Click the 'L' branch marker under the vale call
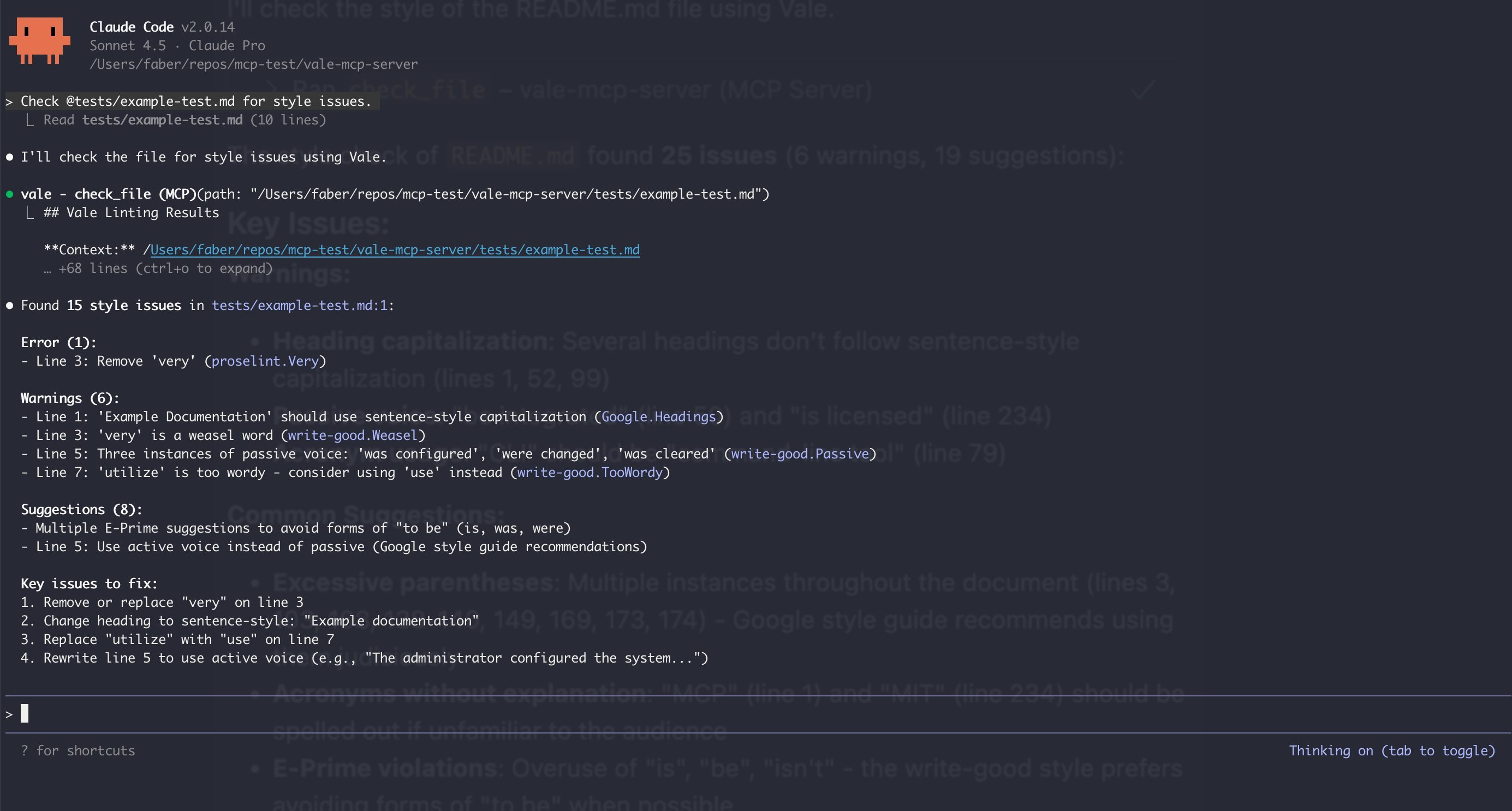The image size is (1512, 811). [x=28, y=212]
